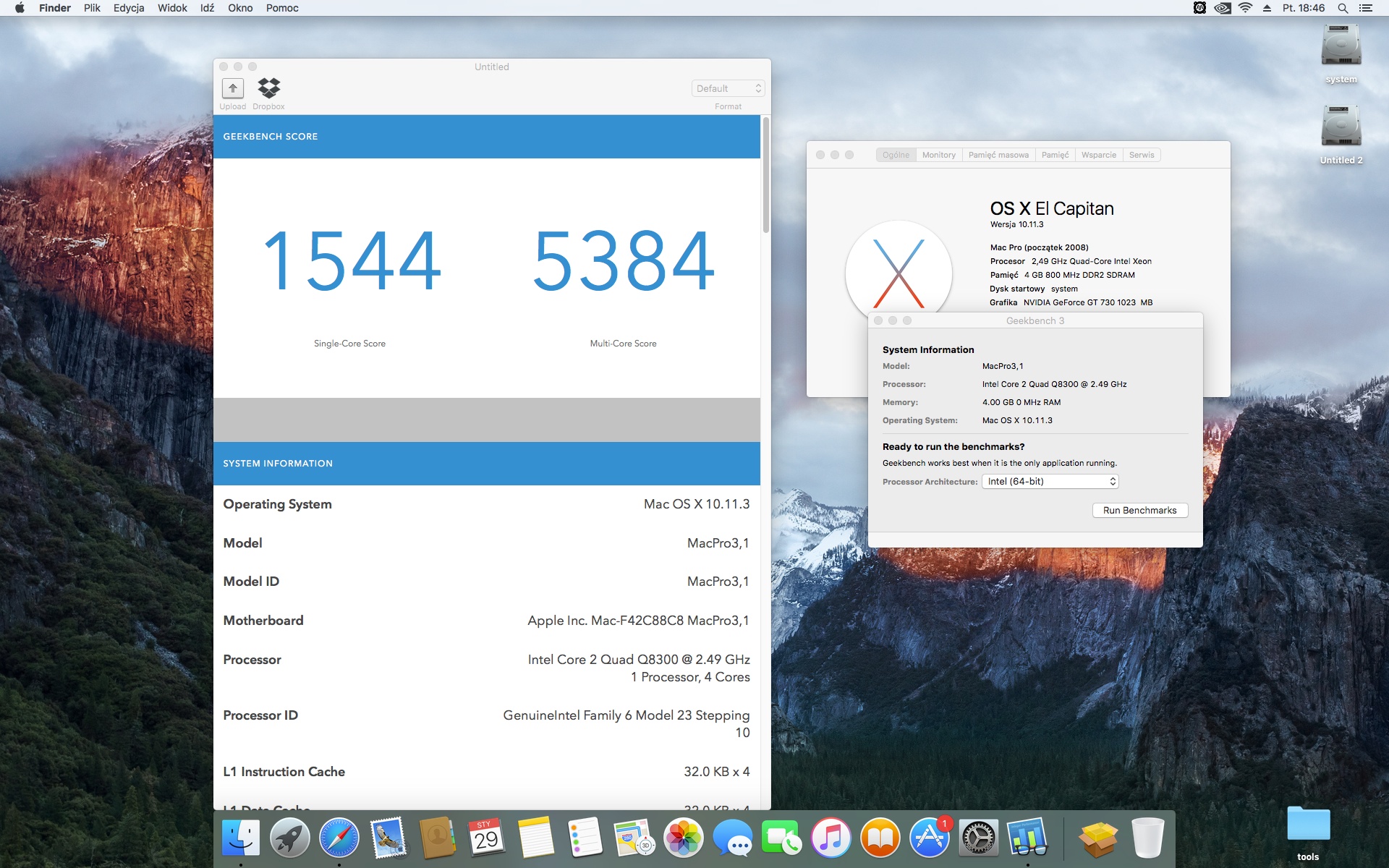Open the Photos app in dock
Screen dimensions: 1389x868
[683, 838]
